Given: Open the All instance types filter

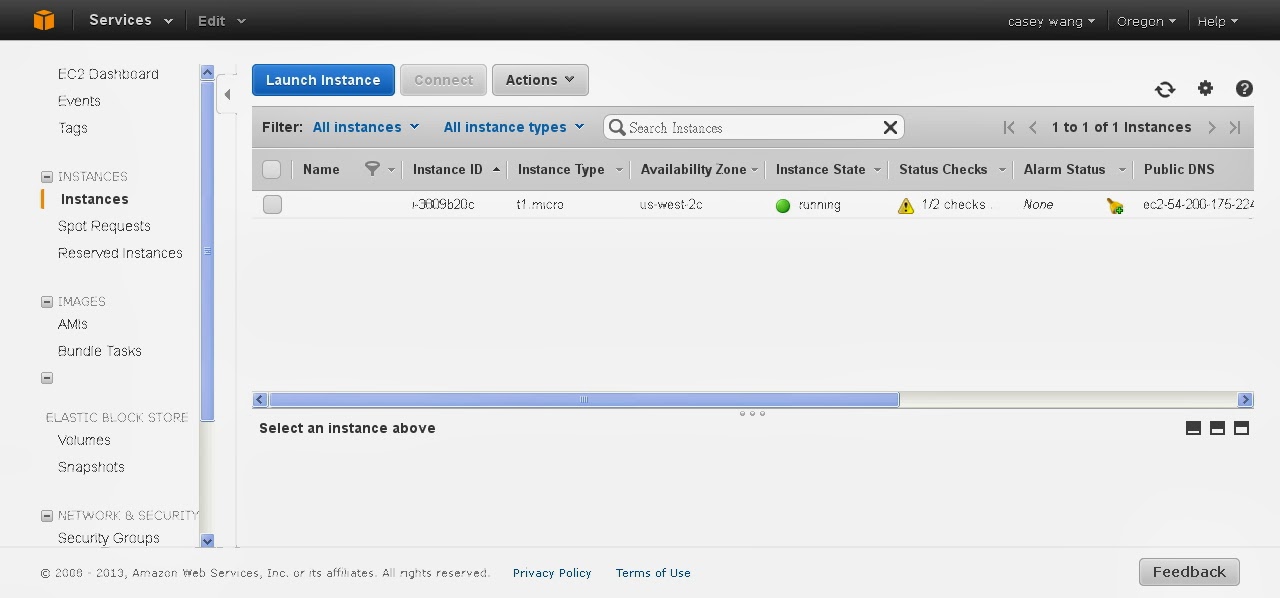Looking at the screenshot, I should [x=514, y=127].
